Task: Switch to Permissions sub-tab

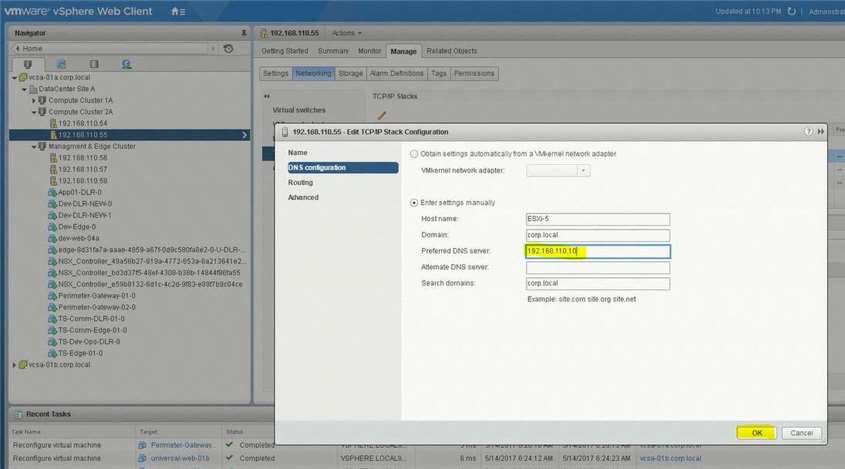Action: (474, 73)
